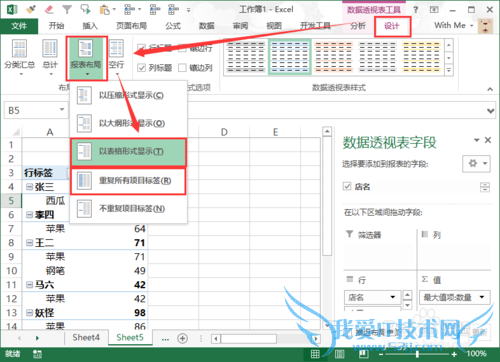Select column D header

224,132
